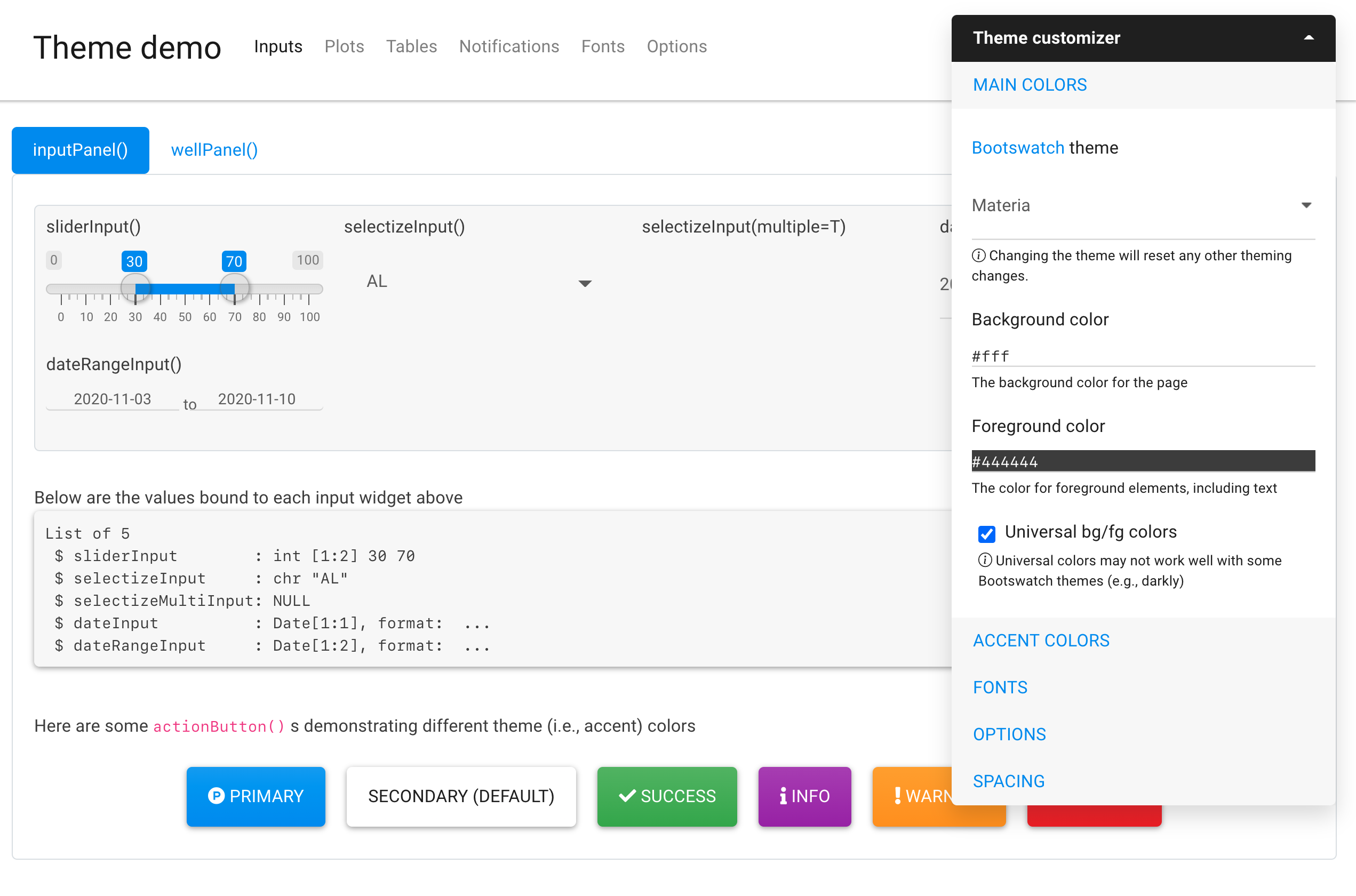The width and height of the screenshot is (1356, 896).
Task: Click the P icon on the PRIMARY button
Action: 216,796
